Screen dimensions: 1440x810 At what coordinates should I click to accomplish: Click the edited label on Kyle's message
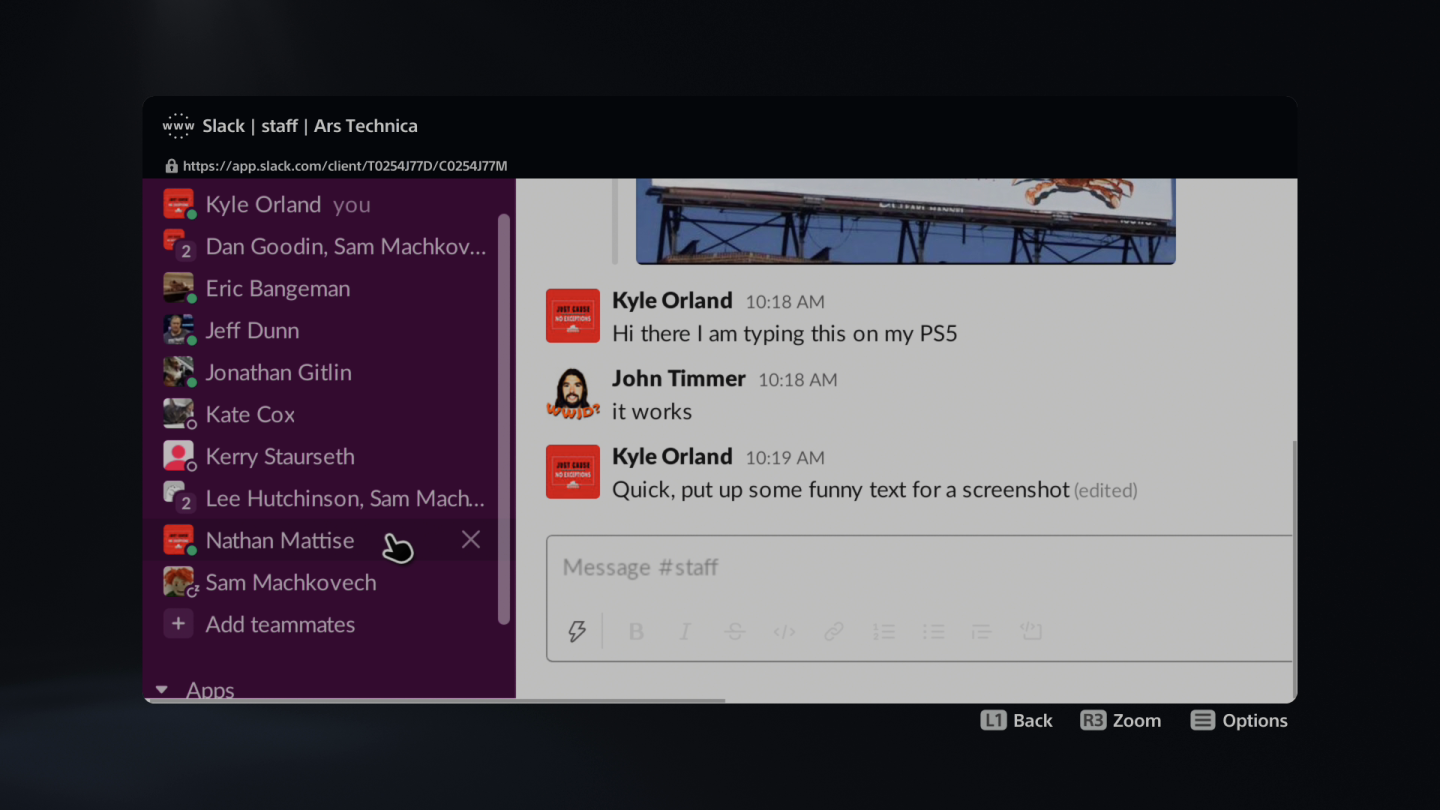[x=1105, y=490]
